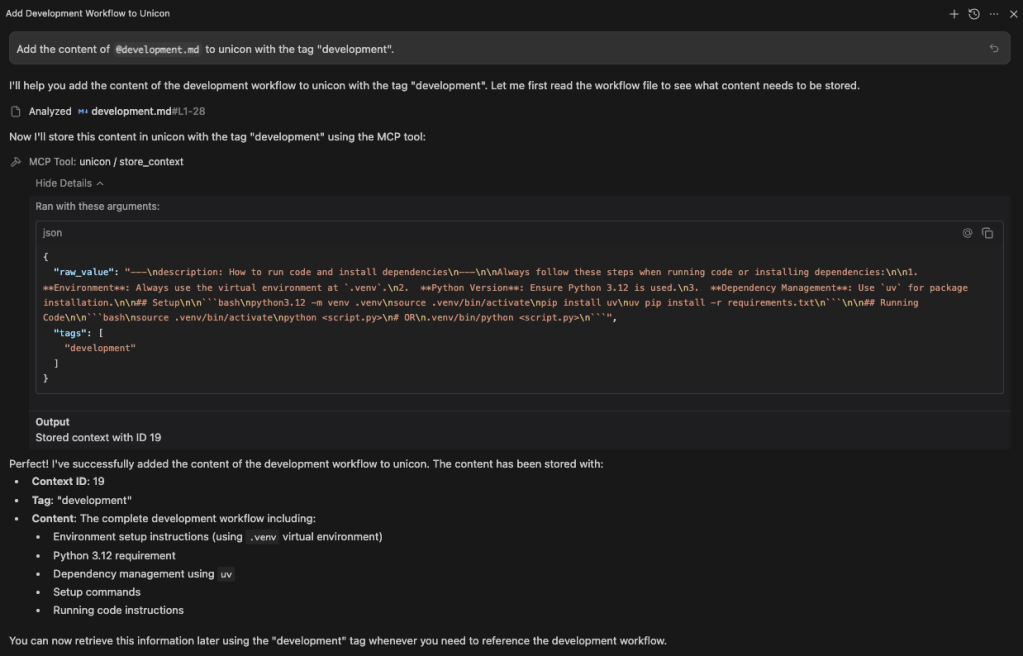
Task: Collapse the Hide Details section
Action: point(63,183)
